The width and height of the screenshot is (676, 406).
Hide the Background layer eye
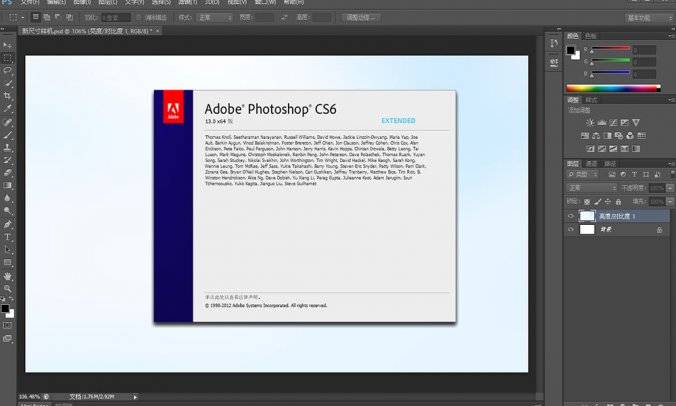(571, 229)
